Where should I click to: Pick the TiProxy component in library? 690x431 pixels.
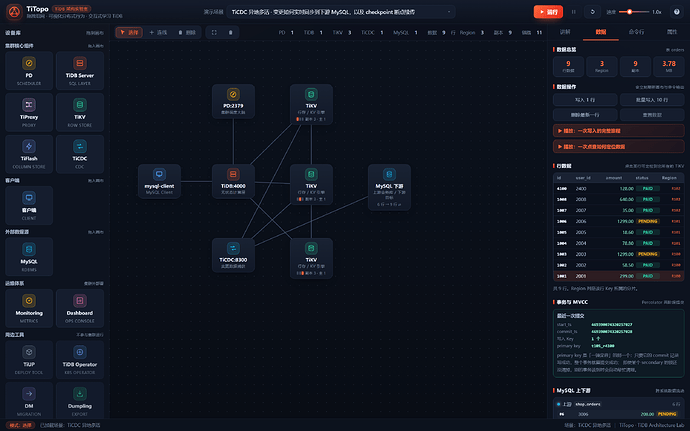29,112
